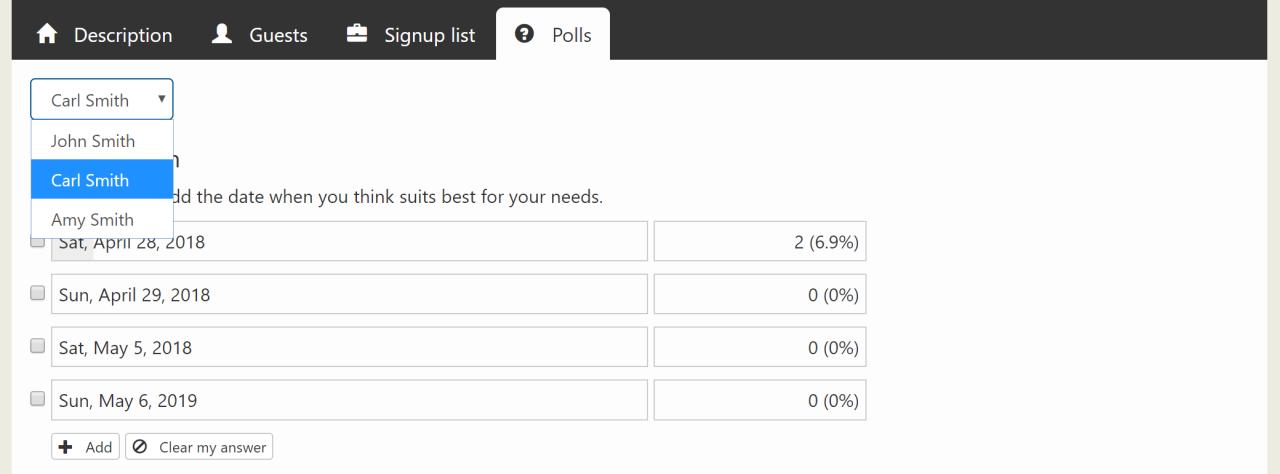Click the 2 (6.9%) vote count field
The height and width of the screenshot is (474, 1280).
click(760, 241)
